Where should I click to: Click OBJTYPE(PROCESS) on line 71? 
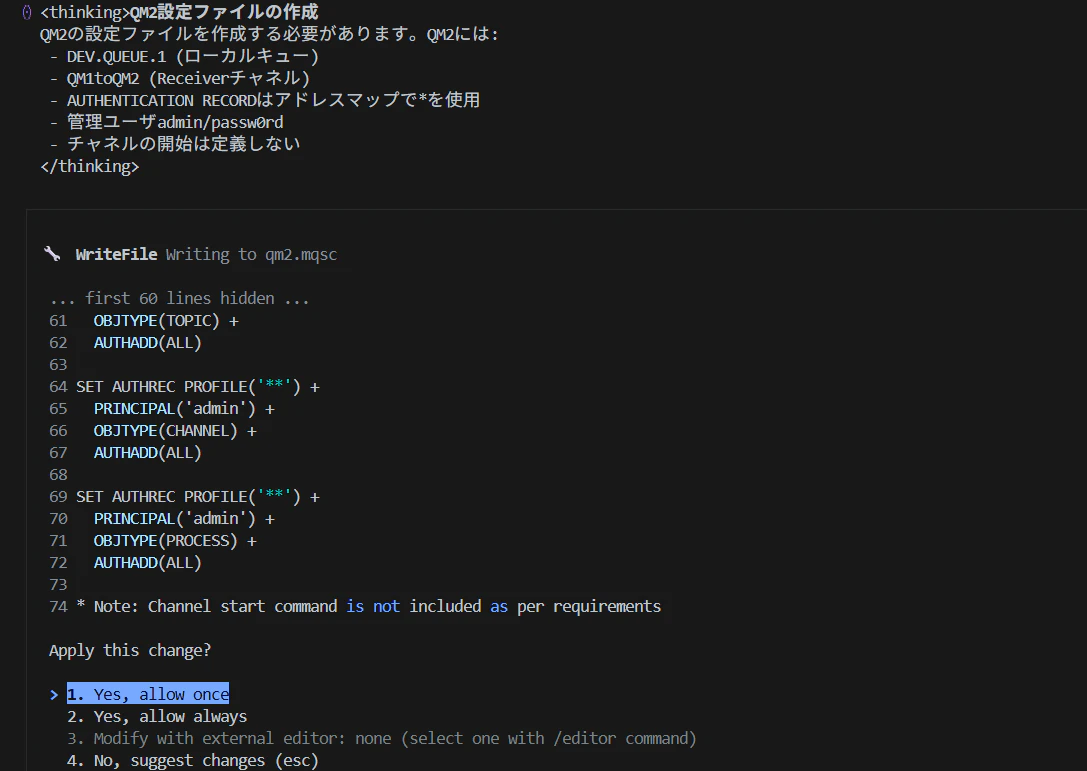[166, 541]
